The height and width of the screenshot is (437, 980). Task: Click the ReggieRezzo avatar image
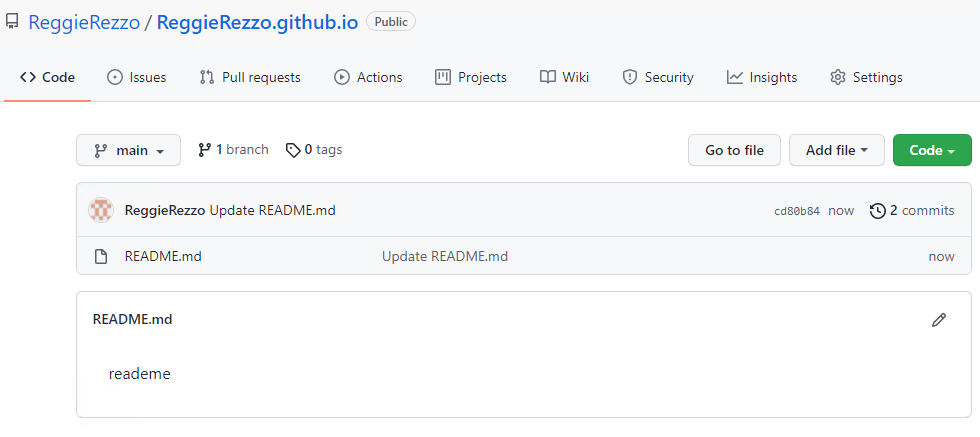(101, 211)
